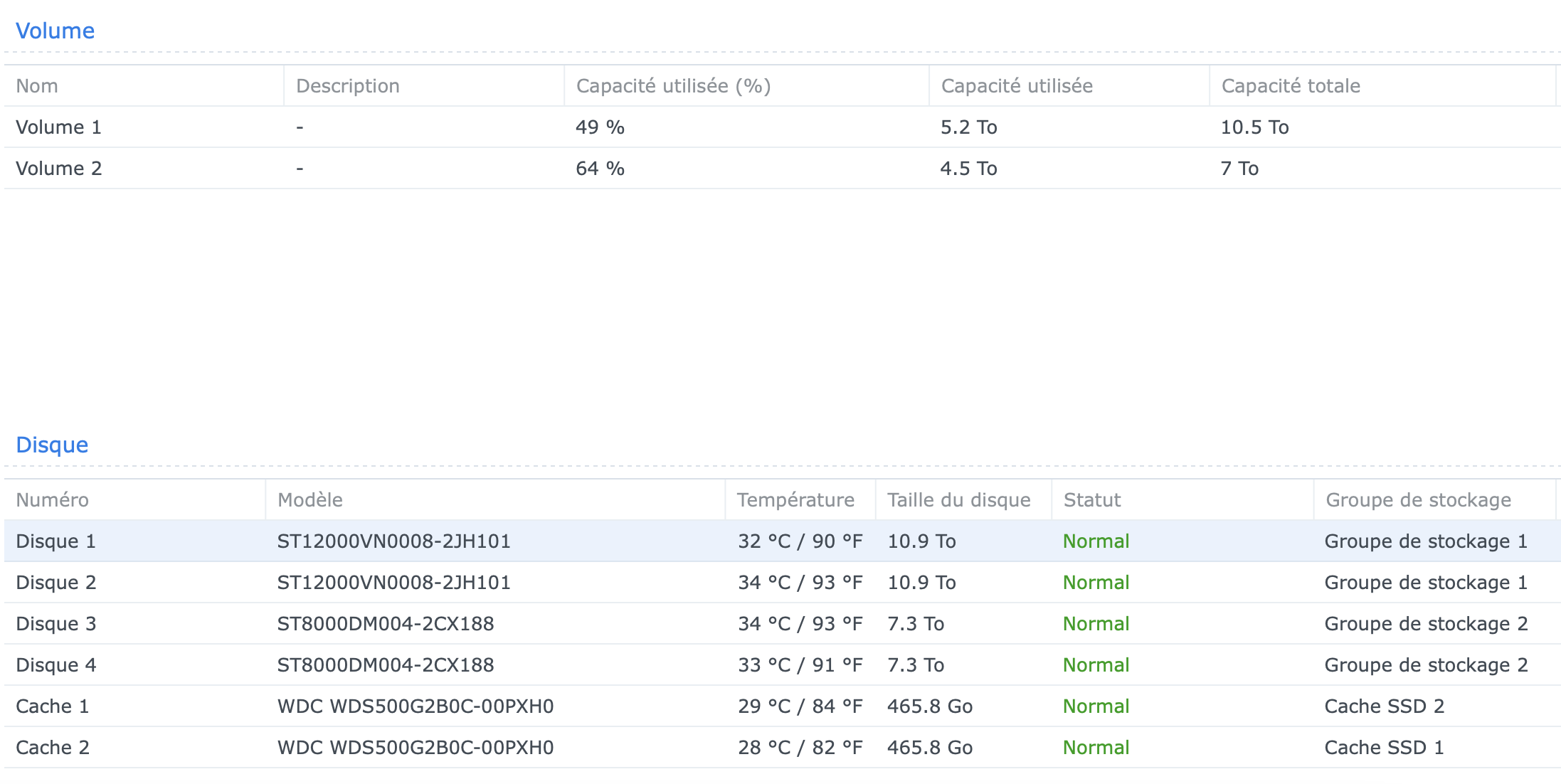Click the Disque section heading

pos(52,445)
